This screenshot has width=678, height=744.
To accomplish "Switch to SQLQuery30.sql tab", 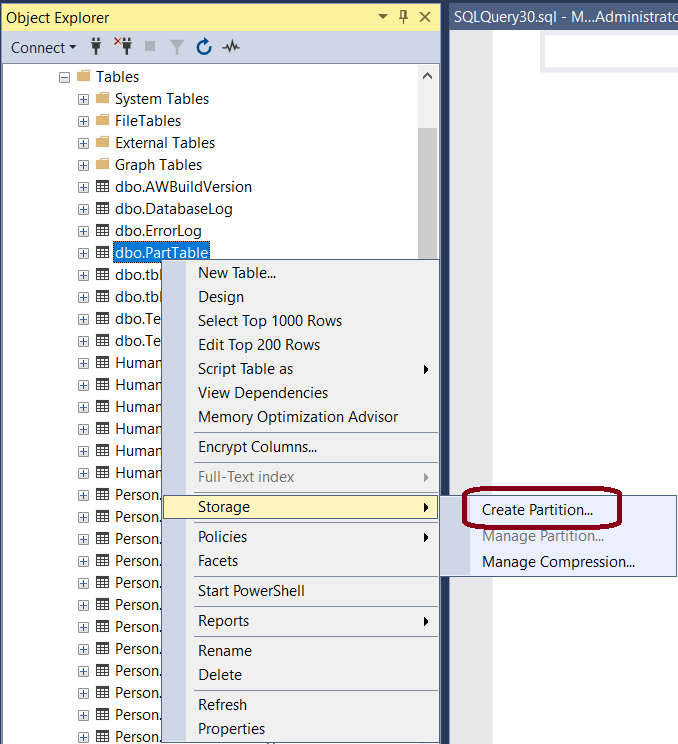I will pos(565,17).
